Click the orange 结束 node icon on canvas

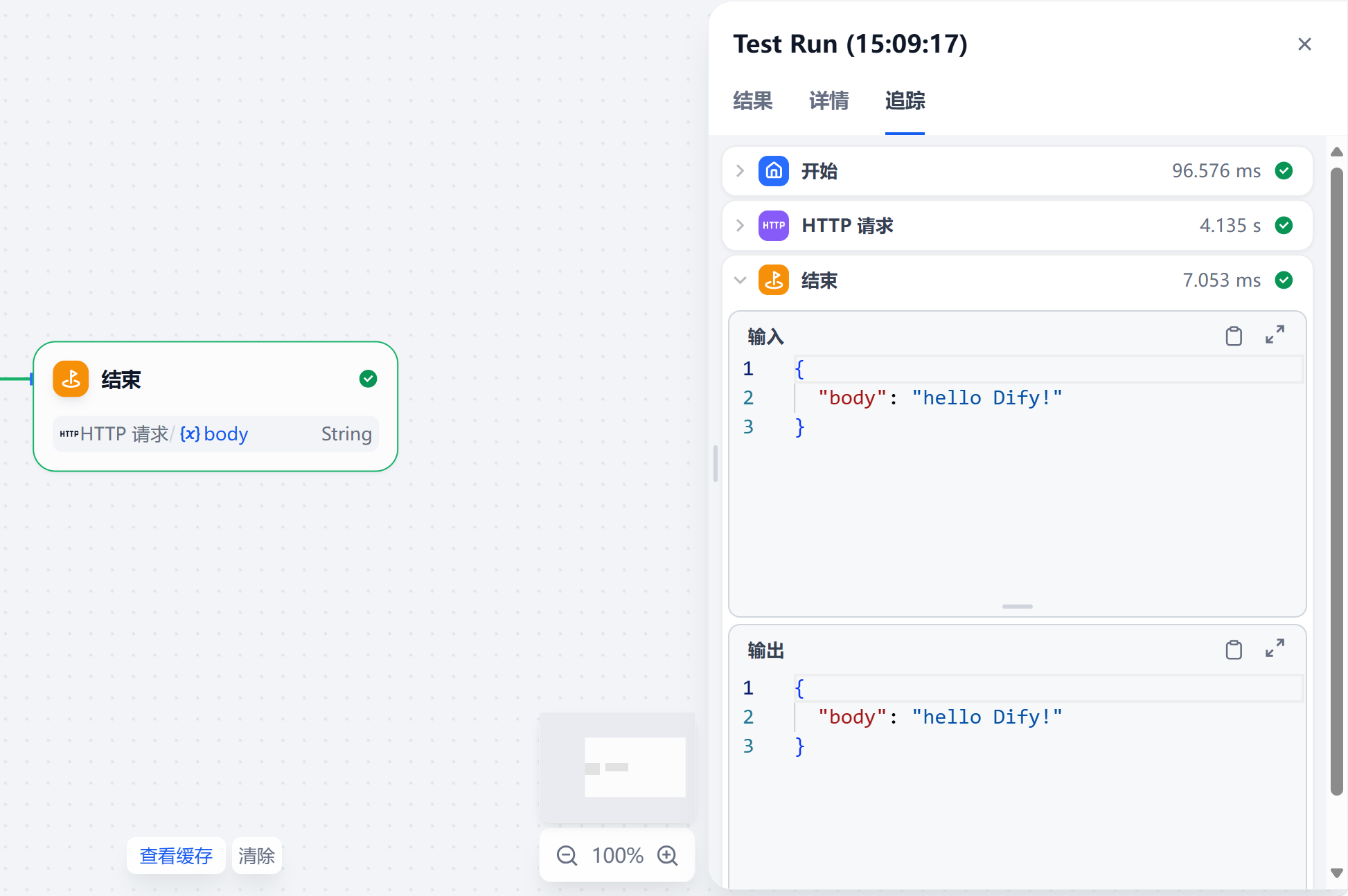click(71, 379)
